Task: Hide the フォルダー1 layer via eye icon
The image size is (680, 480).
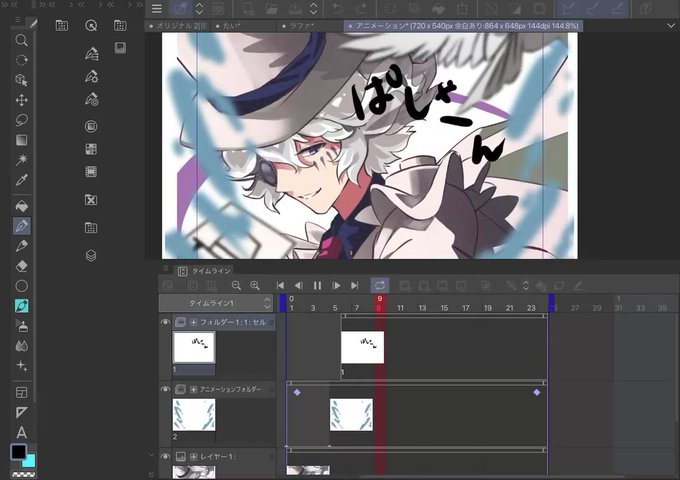Action: point(165,322)
